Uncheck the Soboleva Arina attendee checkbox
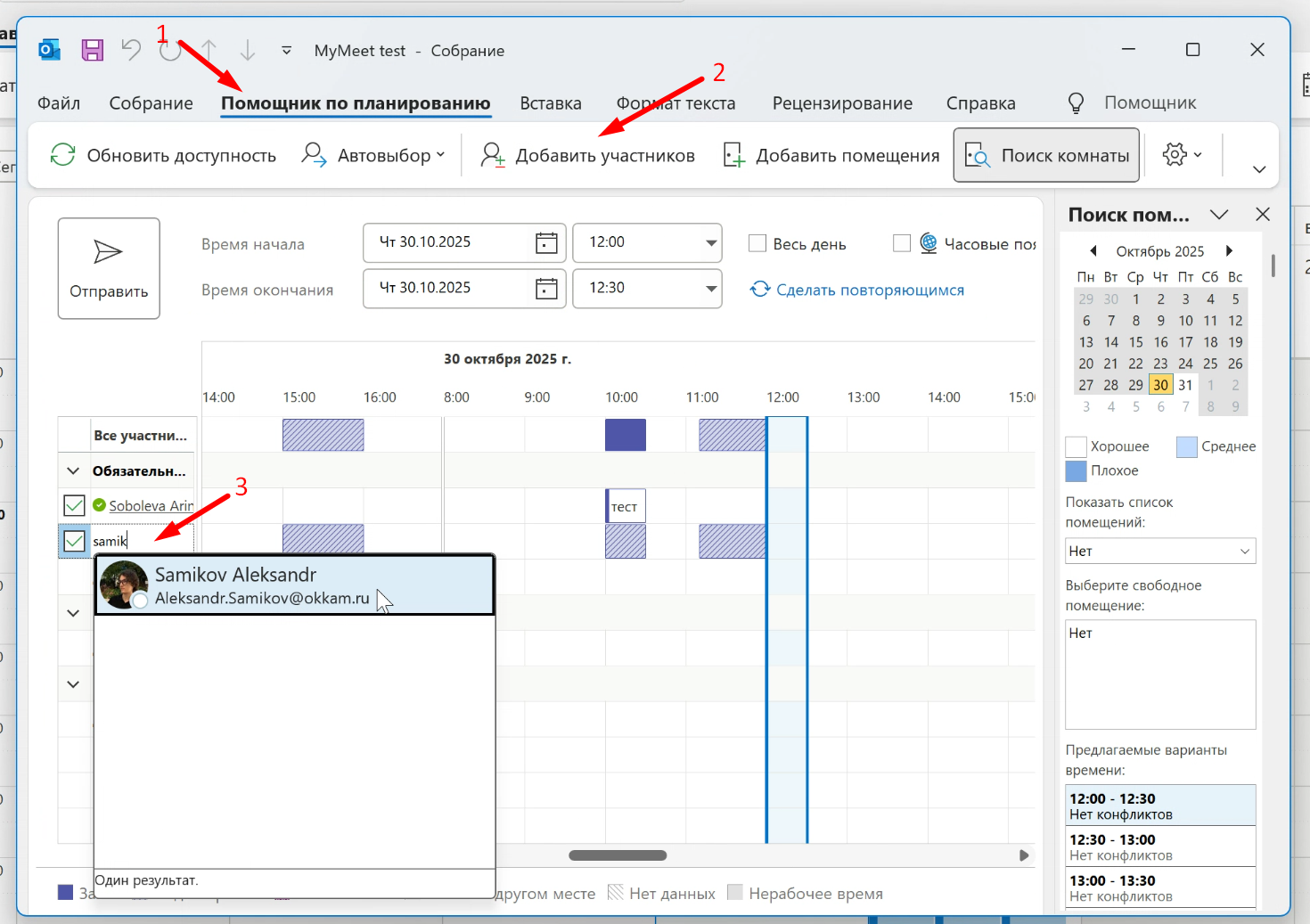This screenshot has height=924, width=1310. click(x=74, y=506)
